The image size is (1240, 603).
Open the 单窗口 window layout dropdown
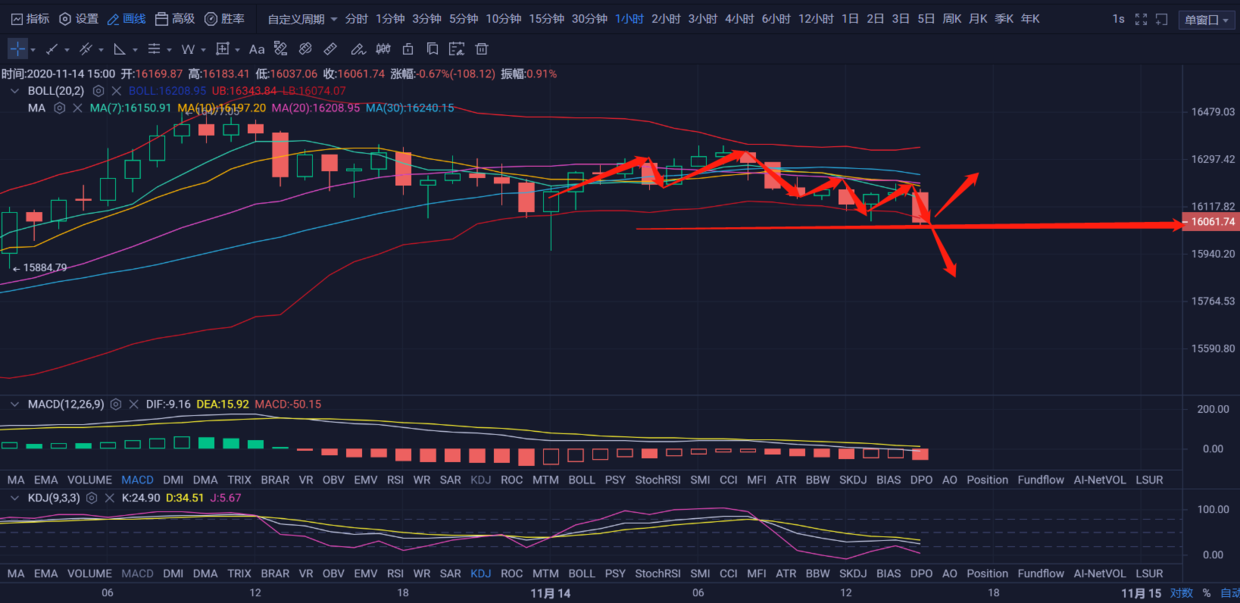point(1207,19)
